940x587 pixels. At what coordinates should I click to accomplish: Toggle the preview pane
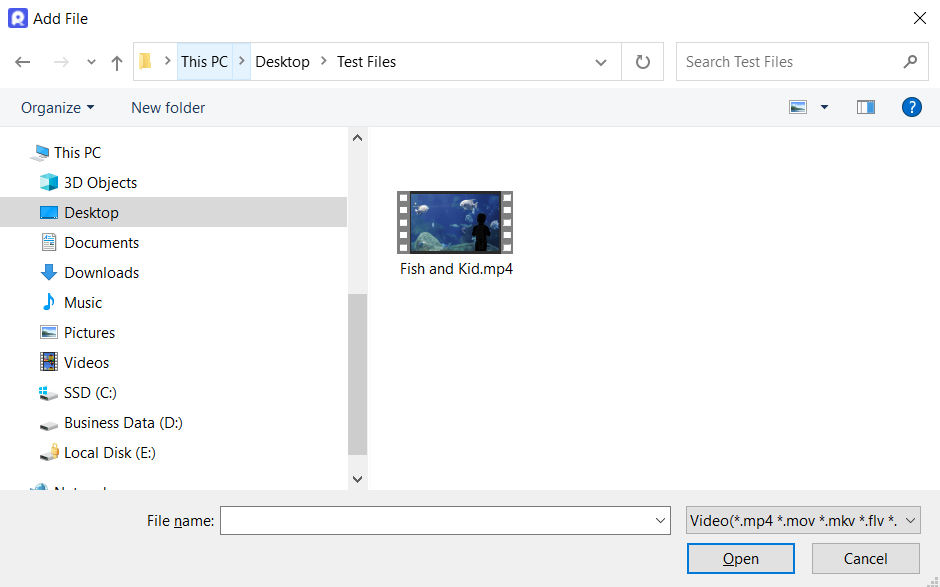865,107
